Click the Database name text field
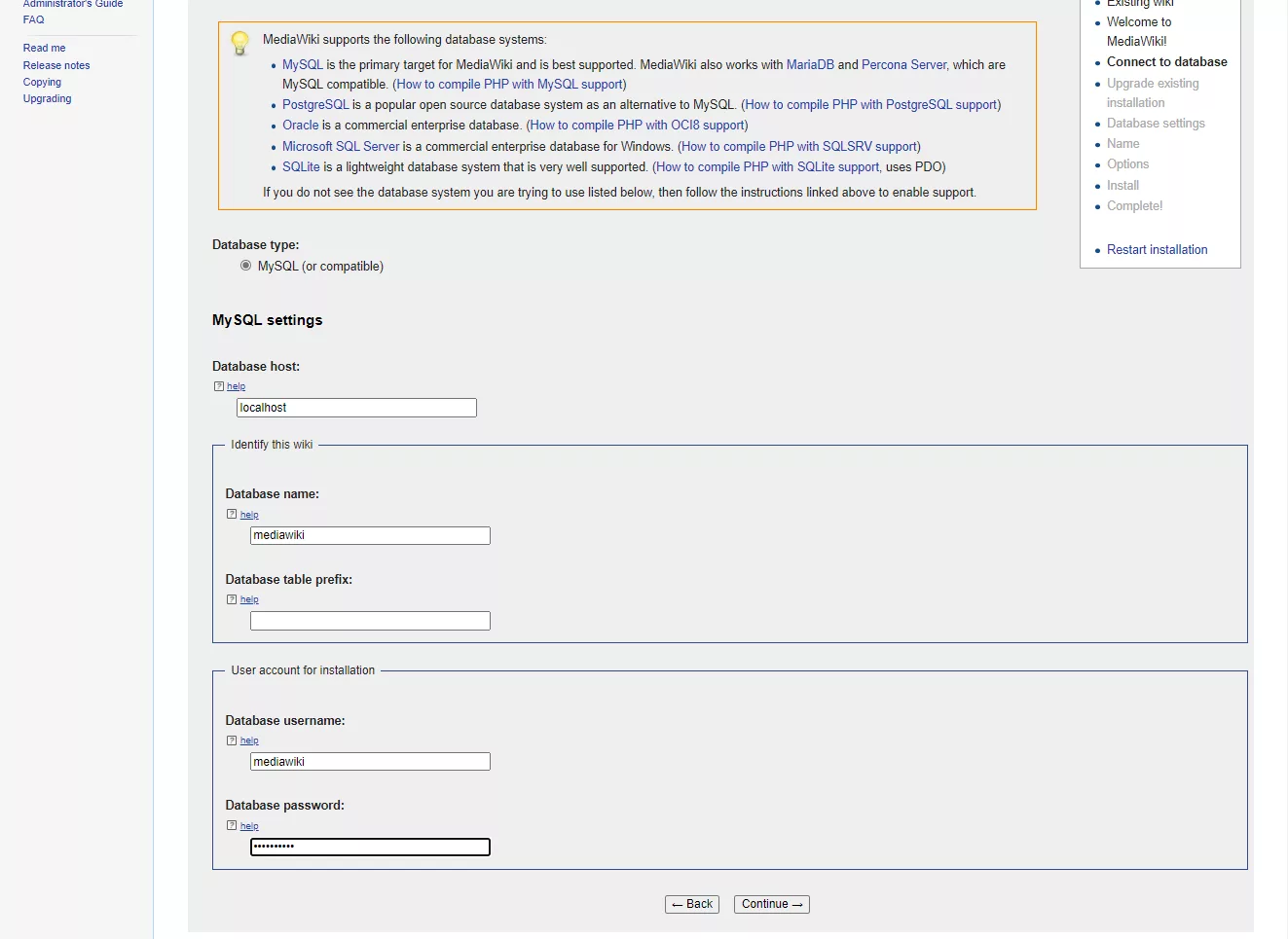The width and height of the screenshot is (1288, 939). point(370,536)
